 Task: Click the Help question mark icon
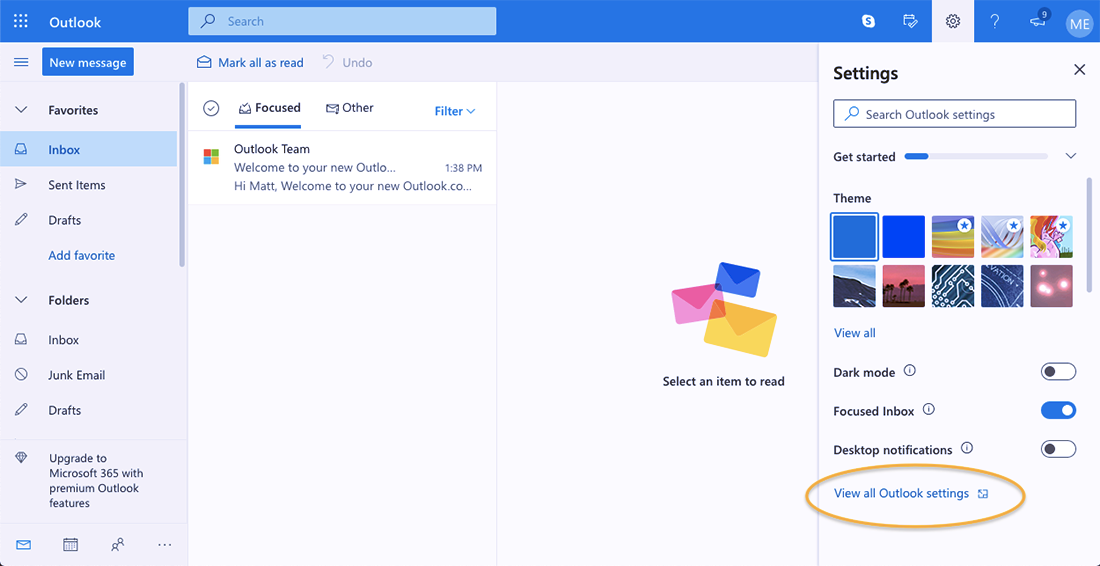click(994, 21)
